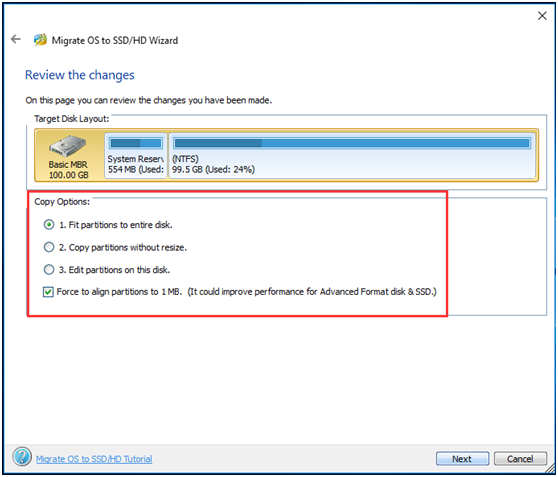Click the System Reserved partition usage bar
558x477 pixels.
pos(136,143)
